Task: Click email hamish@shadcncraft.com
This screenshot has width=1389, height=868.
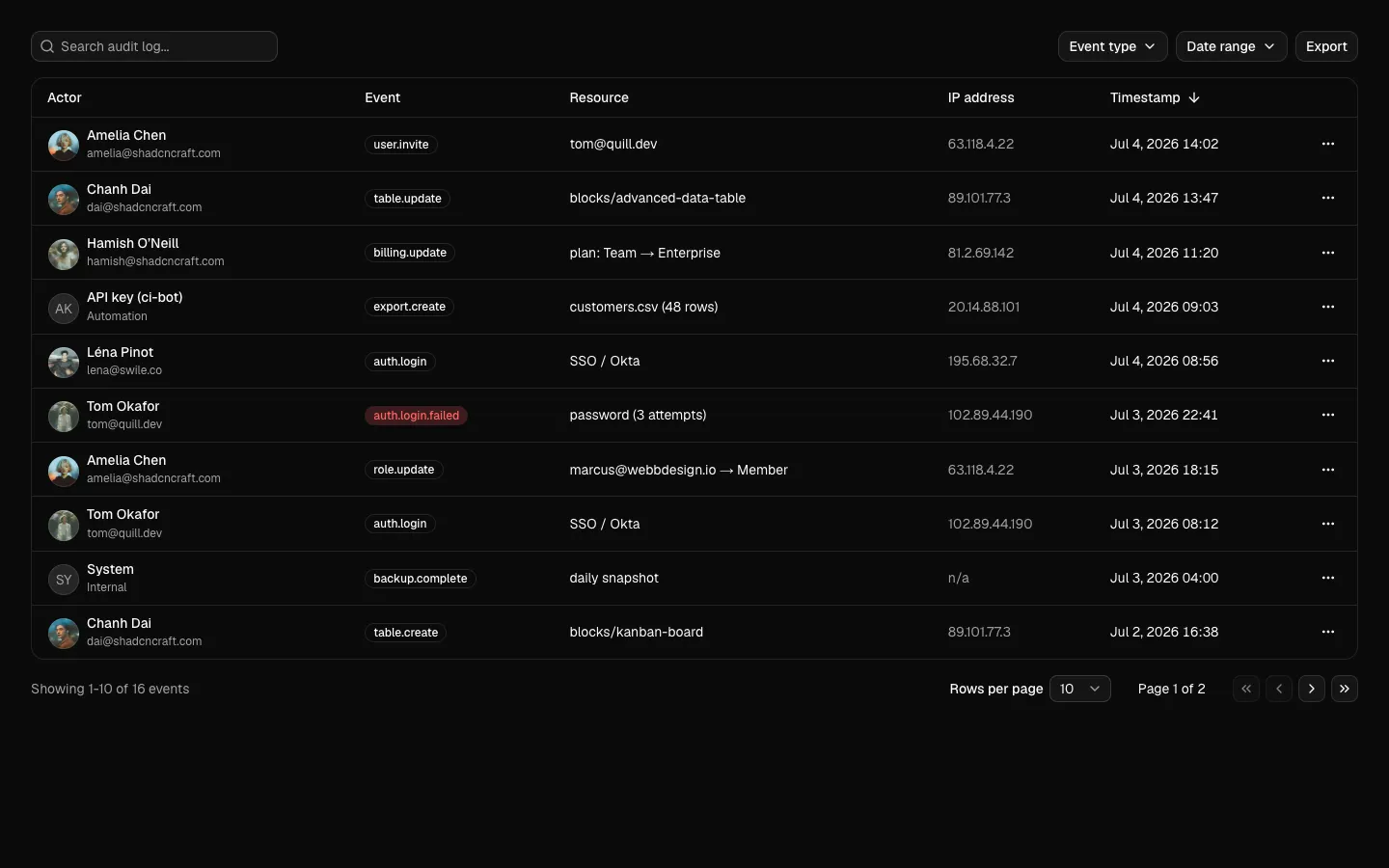Action: 155,261
